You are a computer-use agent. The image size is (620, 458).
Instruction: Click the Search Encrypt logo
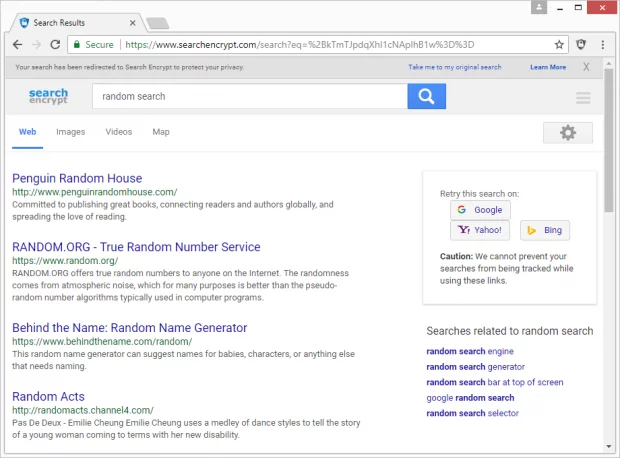click(x=48, y=96)
